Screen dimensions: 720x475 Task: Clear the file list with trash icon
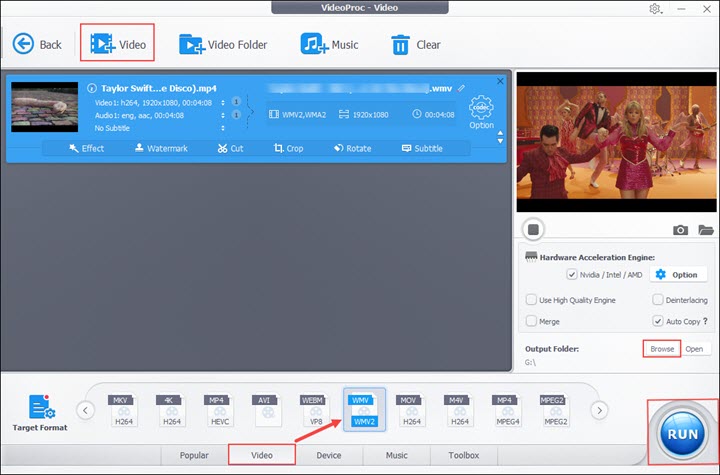click(x=416, y=45)
